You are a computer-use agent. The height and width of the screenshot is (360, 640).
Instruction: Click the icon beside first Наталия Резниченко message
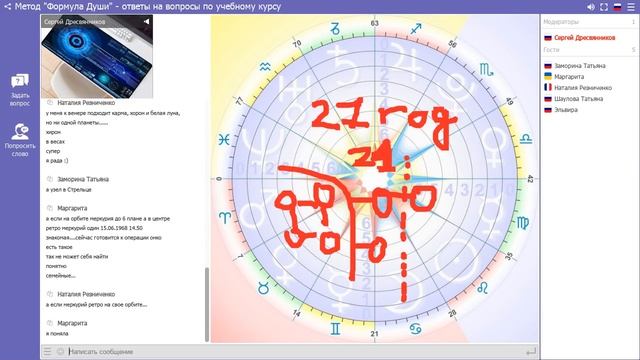50,103
